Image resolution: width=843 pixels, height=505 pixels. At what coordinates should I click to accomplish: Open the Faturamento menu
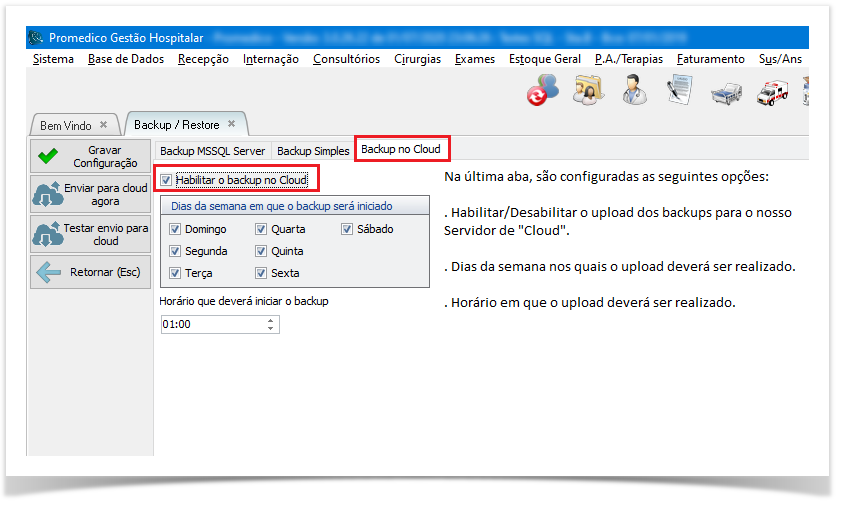(x=710, y=59)
